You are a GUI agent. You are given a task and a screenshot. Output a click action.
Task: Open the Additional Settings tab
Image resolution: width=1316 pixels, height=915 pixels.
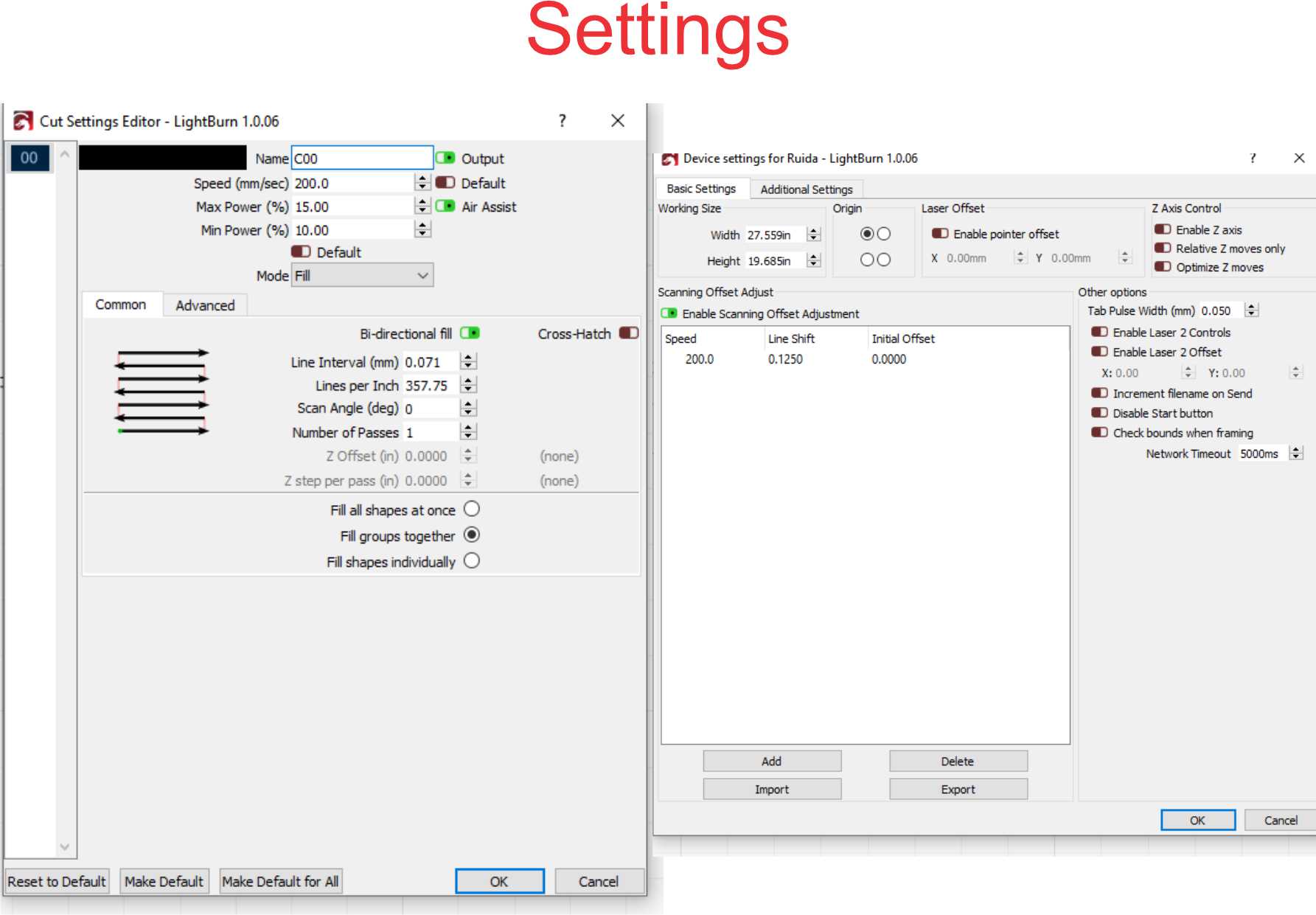pyautogui.click(x=807, y=189)
